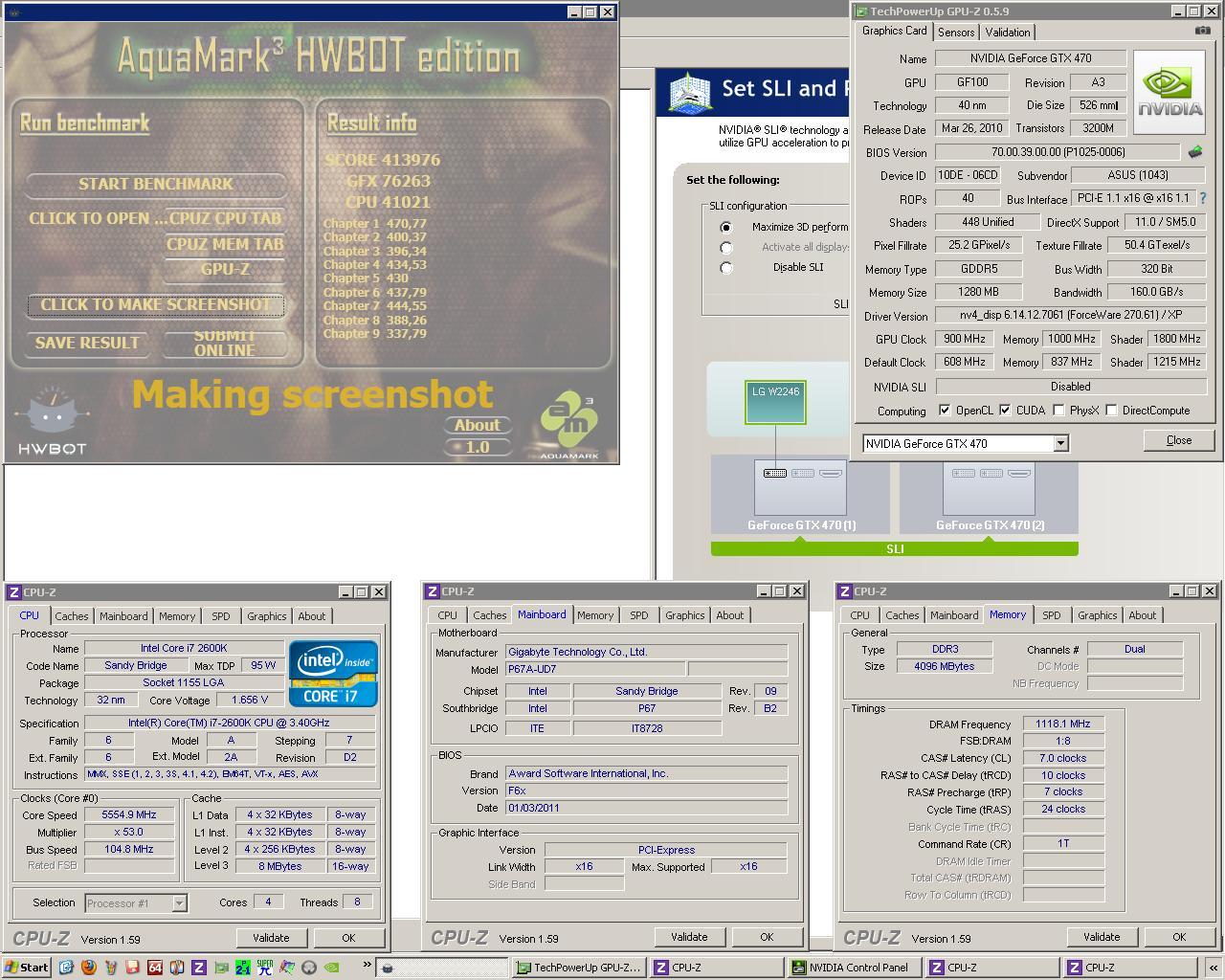The height and width of the screenshot is (980, 1225).
Task: Switch to the Validation tab in GPU-Z
Action: click(1008, 32)
